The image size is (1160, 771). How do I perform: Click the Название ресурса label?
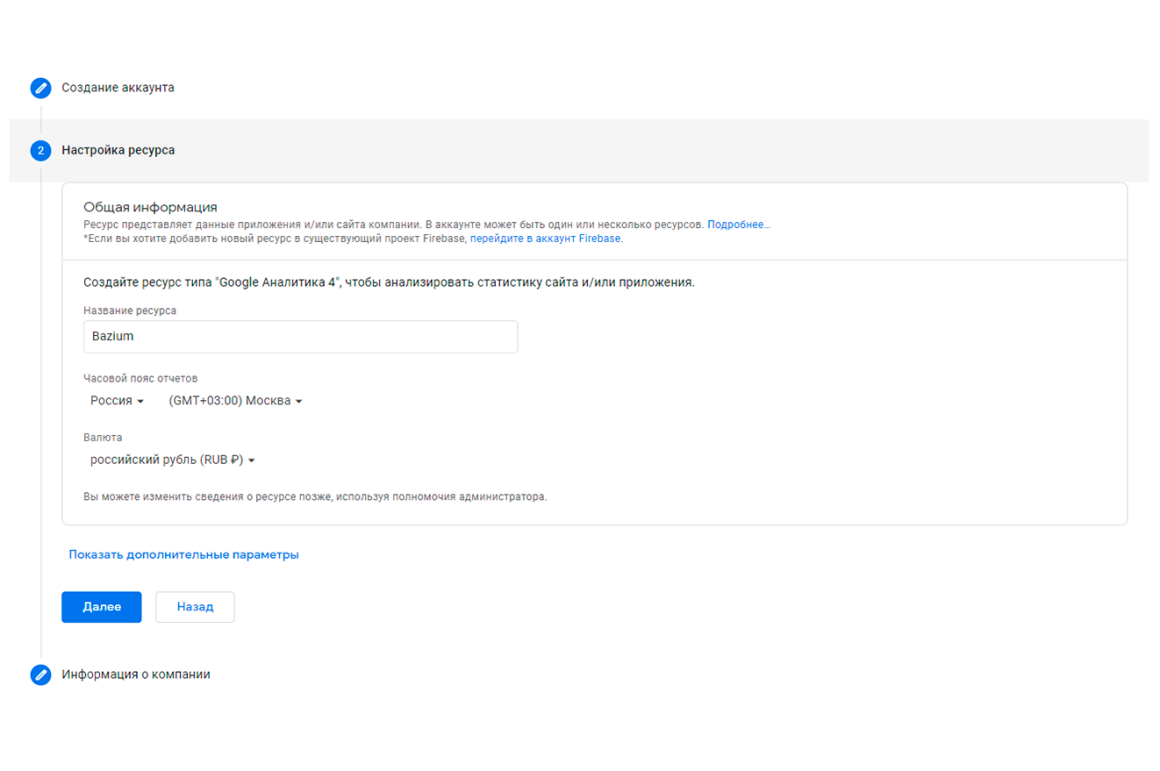pos(129,311)
